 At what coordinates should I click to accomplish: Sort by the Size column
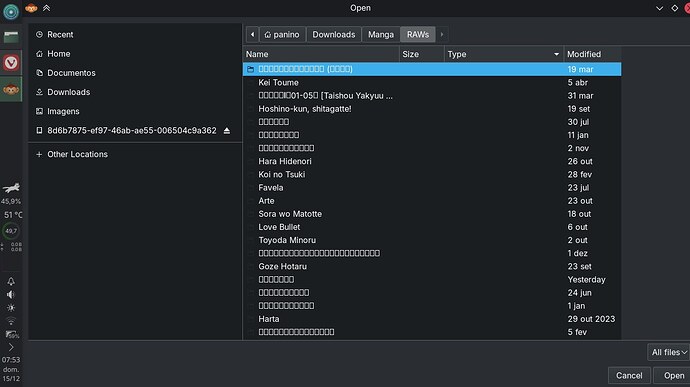pyautogui.click(x=422, y=54)
